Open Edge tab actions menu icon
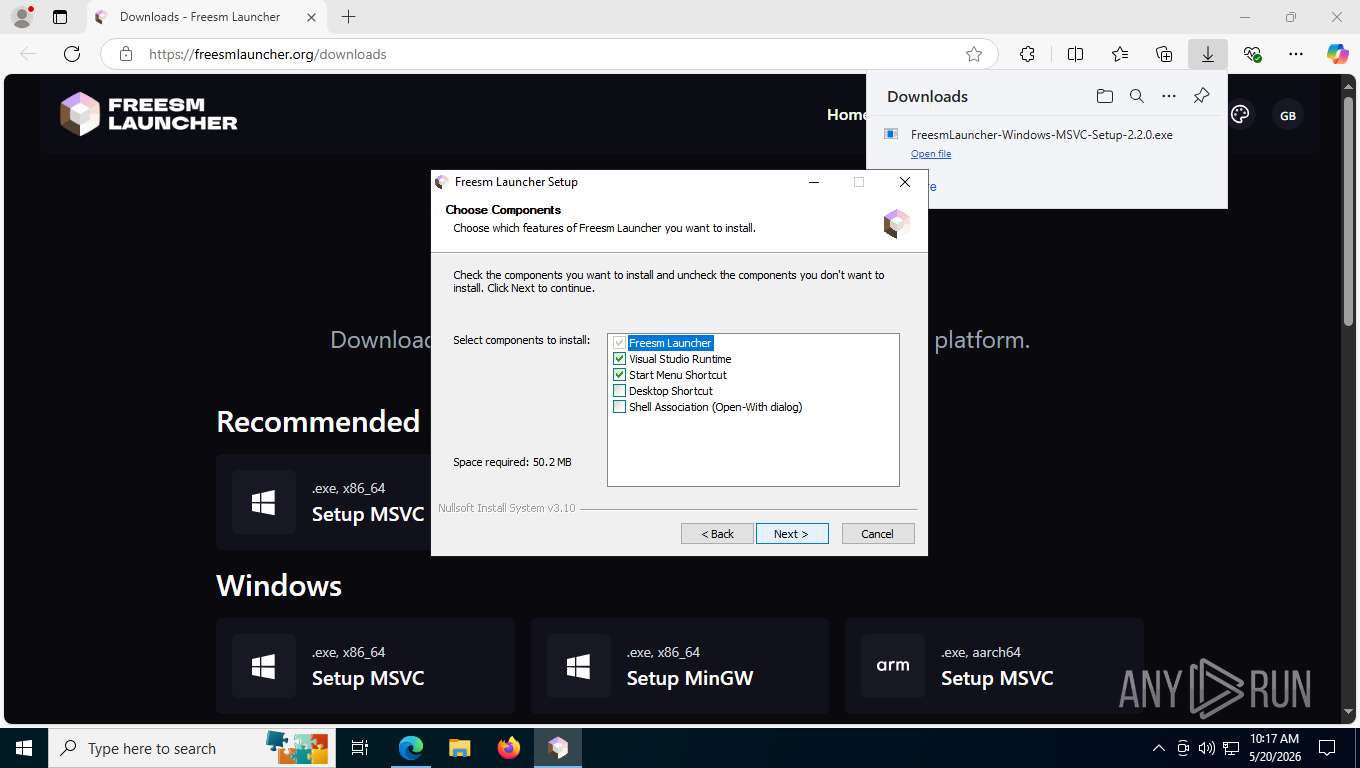This screenshot has height=768, width=1360. click(60, 17)
